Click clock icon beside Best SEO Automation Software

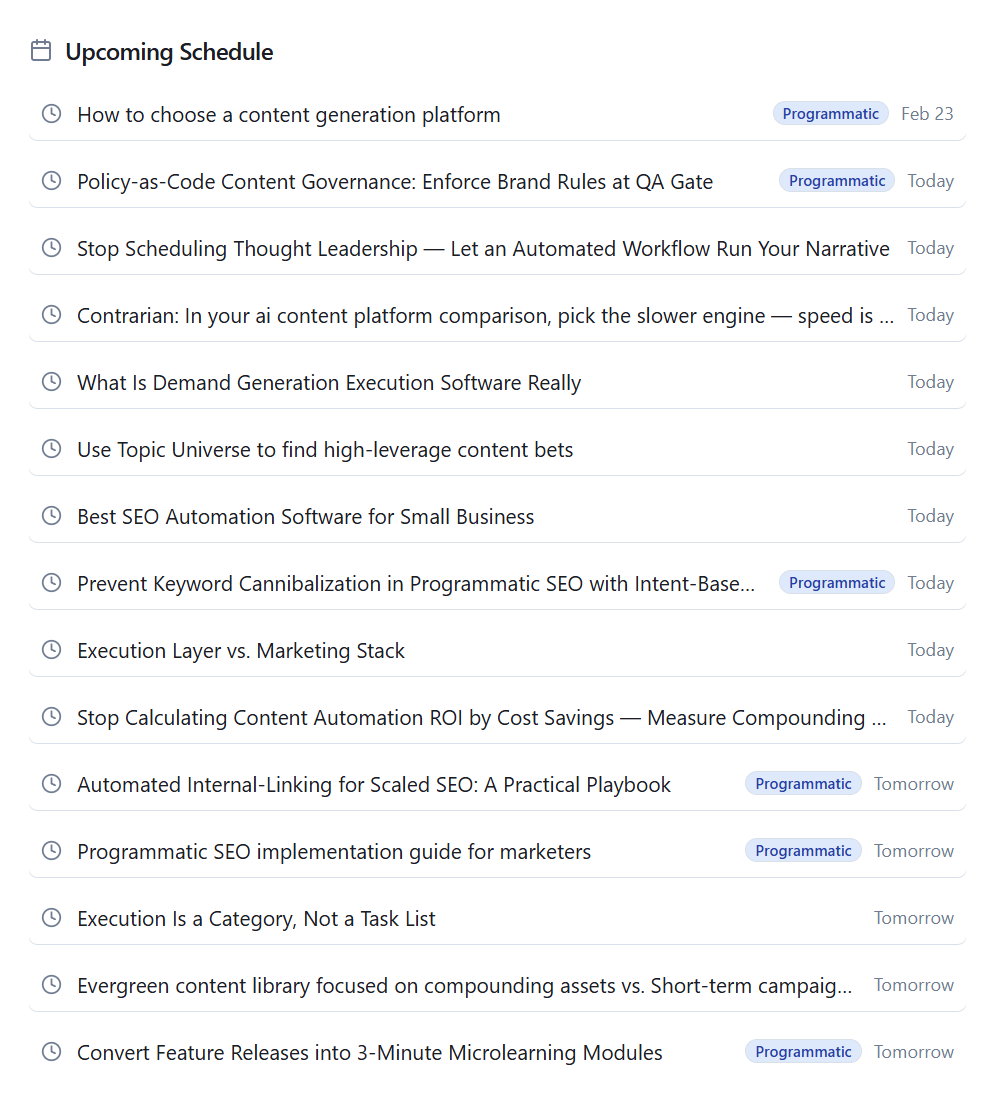coord(51,516)
